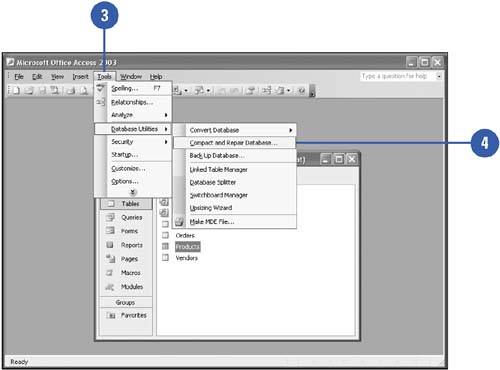Open the File menu
The image size is (500, 370).
[x=19, y=77]
